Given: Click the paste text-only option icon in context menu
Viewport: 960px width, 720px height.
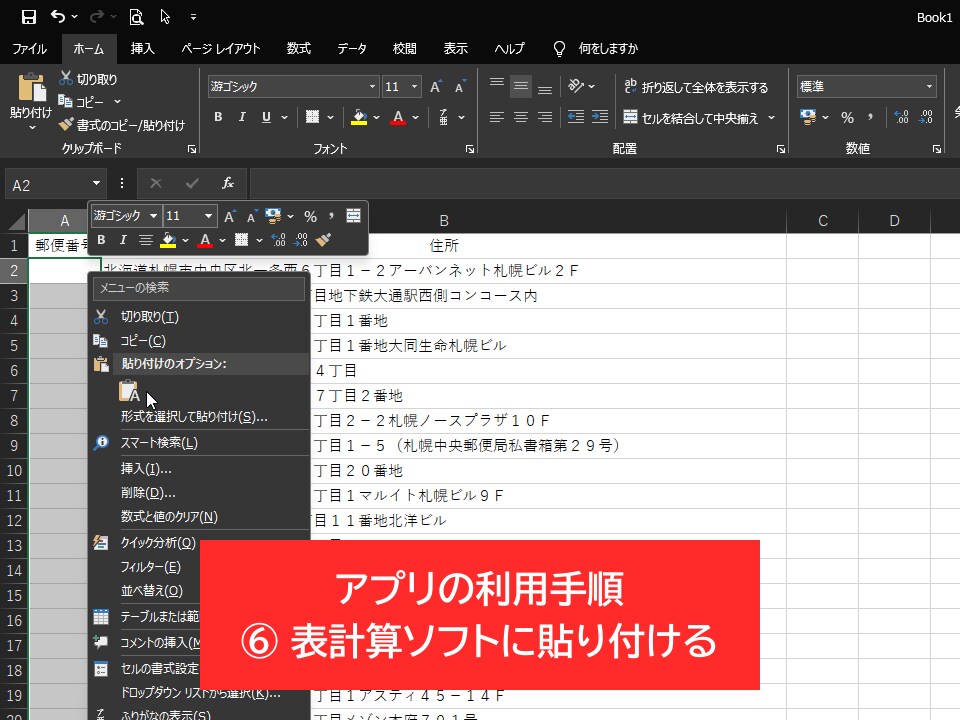Looking at the screenshot, I should point(129,391).
